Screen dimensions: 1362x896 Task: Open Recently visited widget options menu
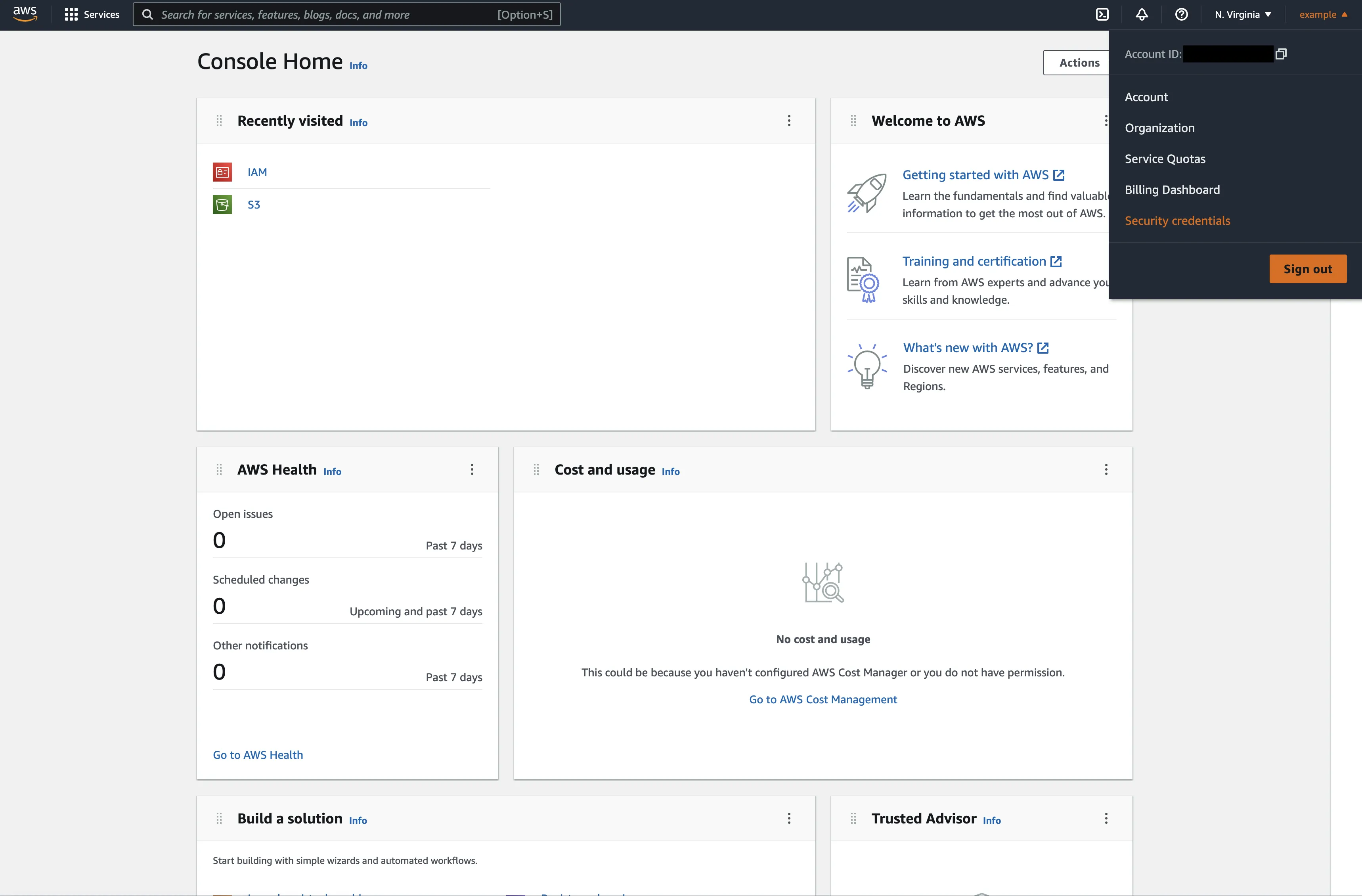point(788,121)
